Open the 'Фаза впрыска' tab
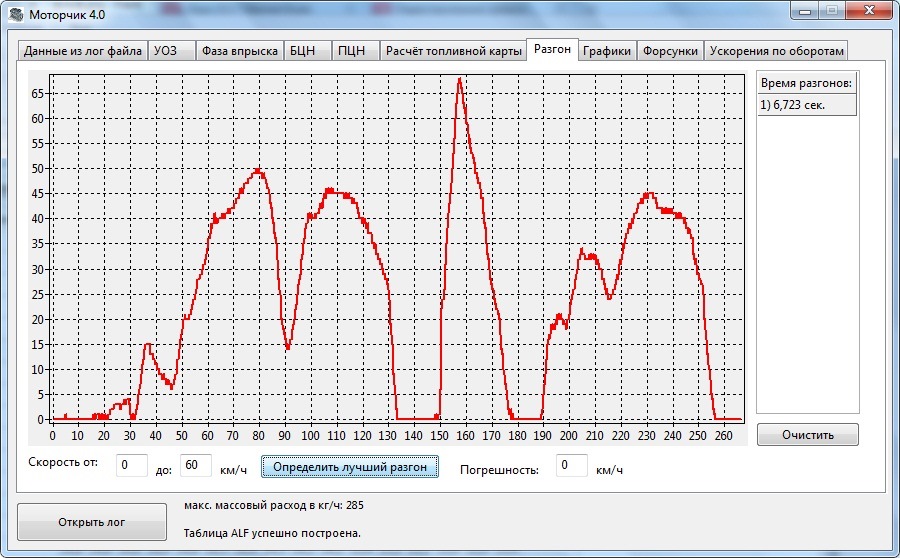The width and height of the screenshot is (900, 558). coord(239,51)
